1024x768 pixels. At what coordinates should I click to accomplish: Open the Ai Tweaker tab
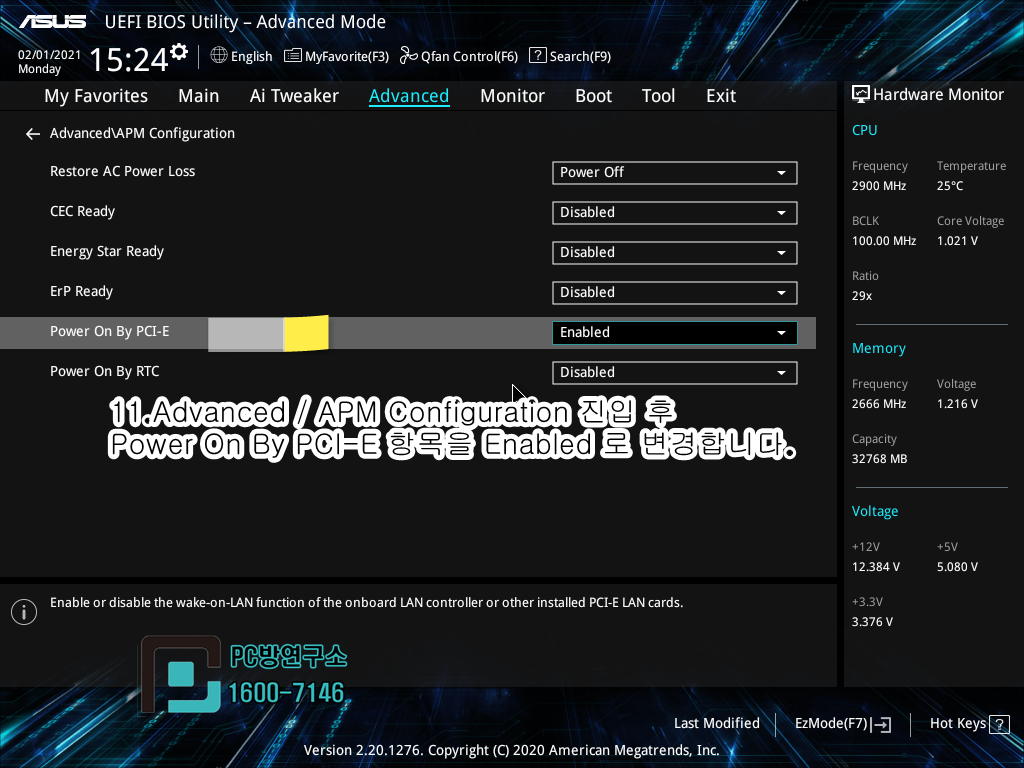294,96
